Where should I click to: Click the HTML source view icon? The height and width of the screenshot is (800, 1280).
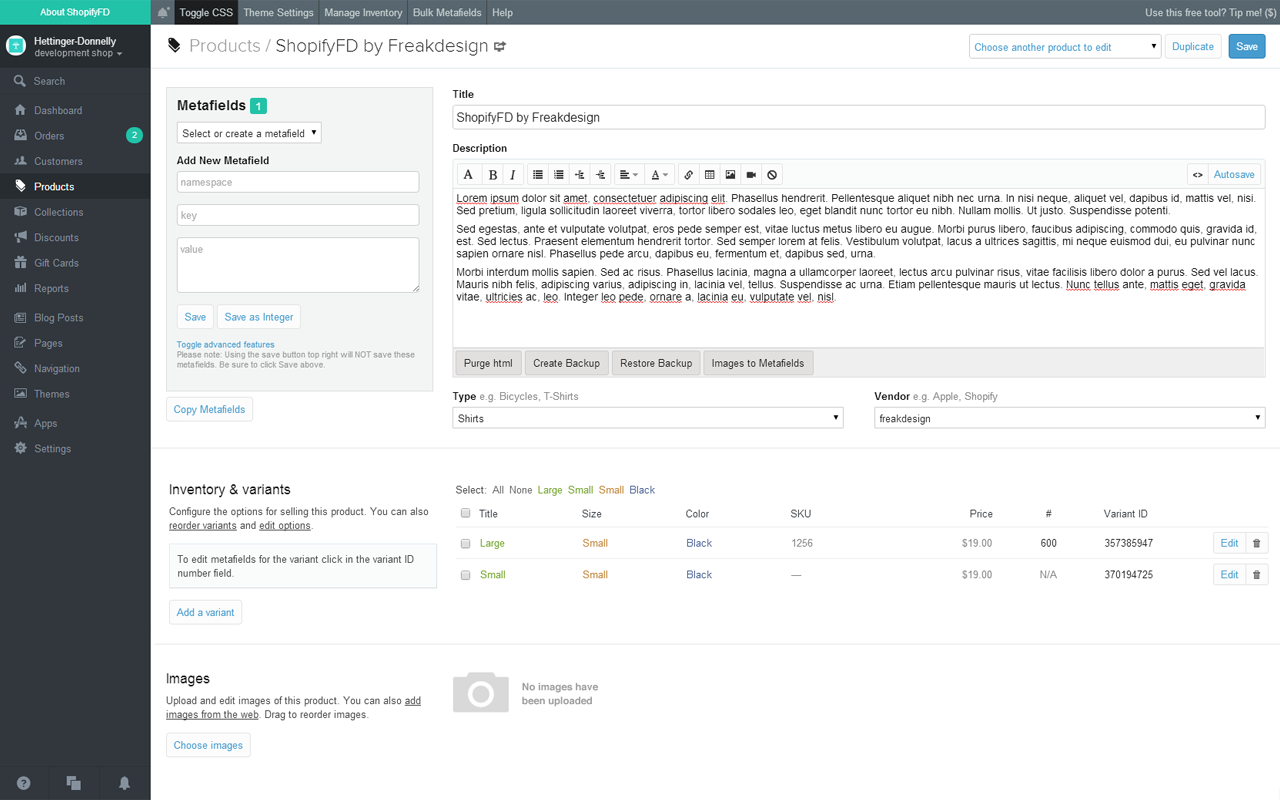1197,175
